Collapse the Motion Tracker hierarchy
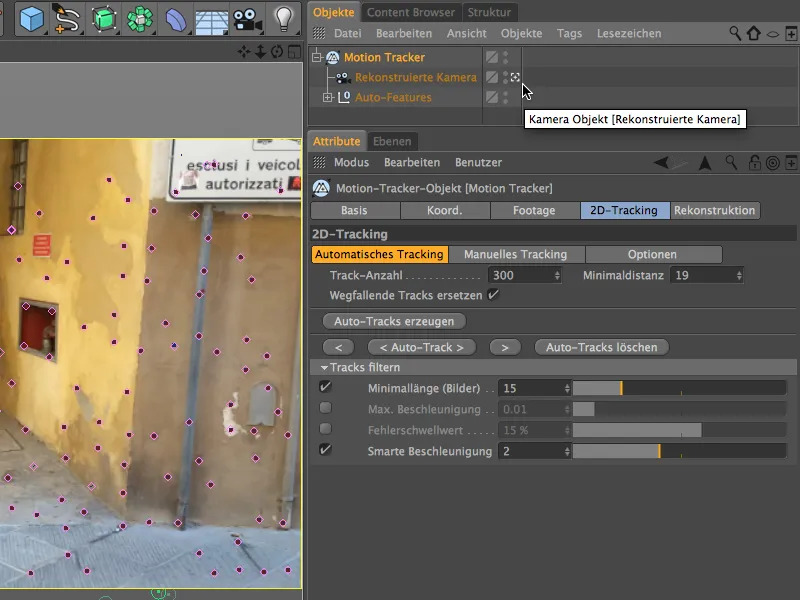 click(315, 57)
